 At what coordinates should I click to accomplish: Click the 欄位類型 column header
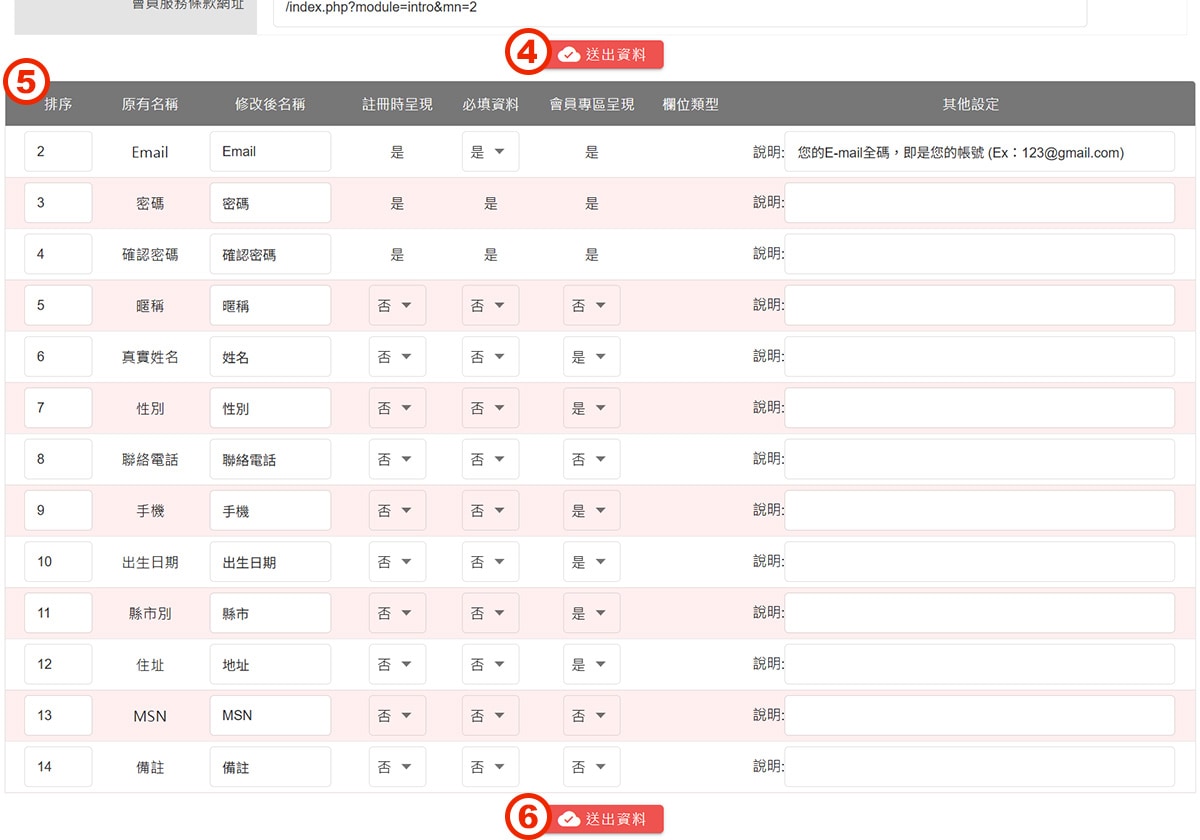pyautogui.click(x=691, y=104)
